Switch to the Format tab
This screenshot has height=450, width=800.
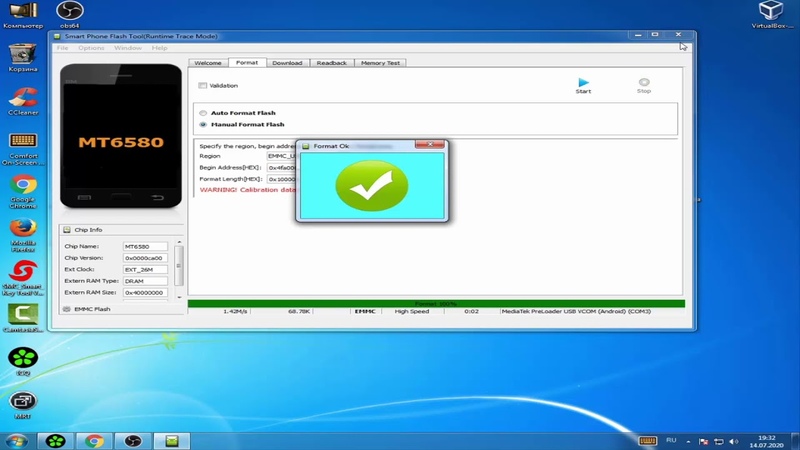[x=247, y=62]
